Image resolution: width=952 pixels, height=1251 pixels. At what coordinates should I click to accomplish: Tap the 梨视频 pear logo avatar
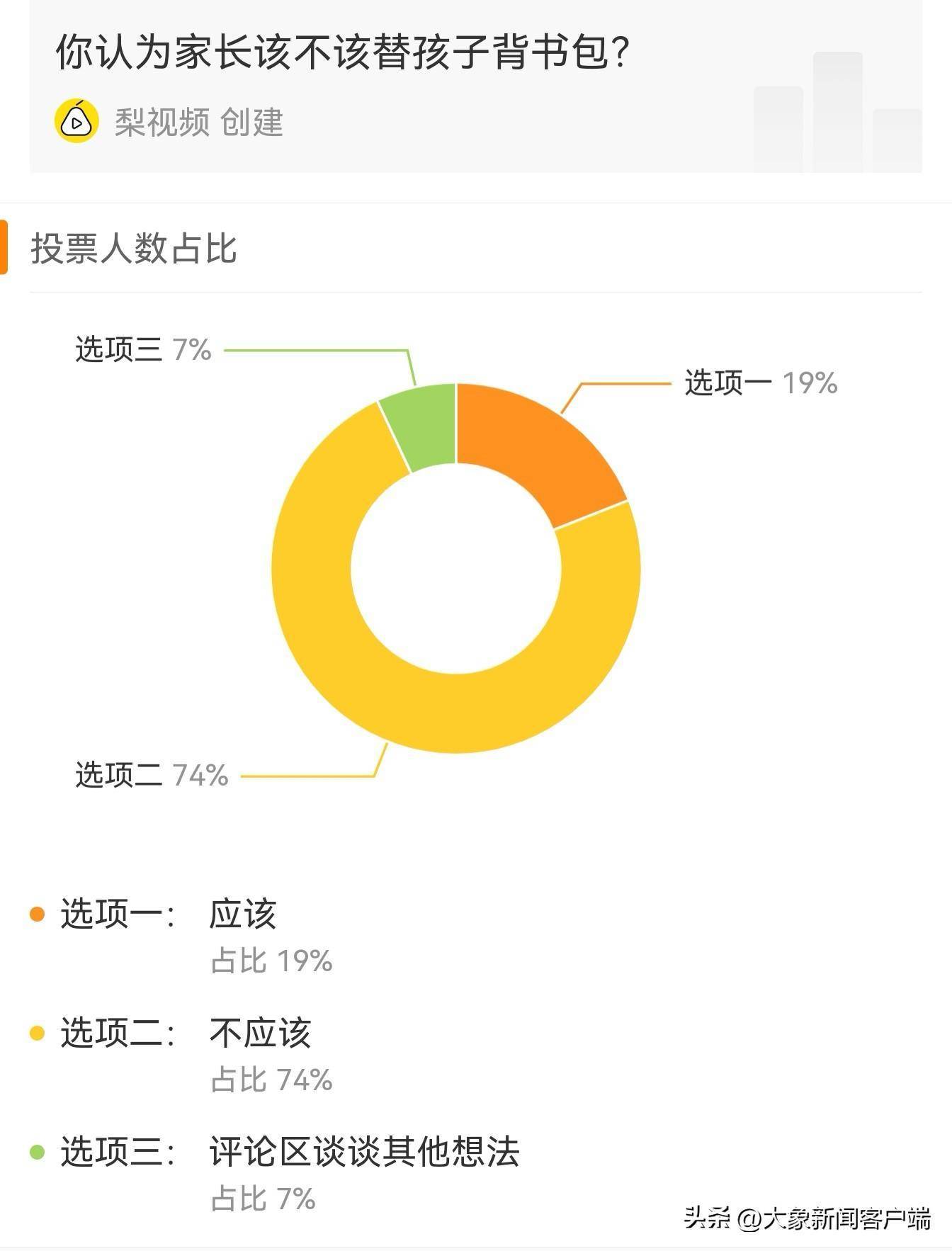(76, 122)
